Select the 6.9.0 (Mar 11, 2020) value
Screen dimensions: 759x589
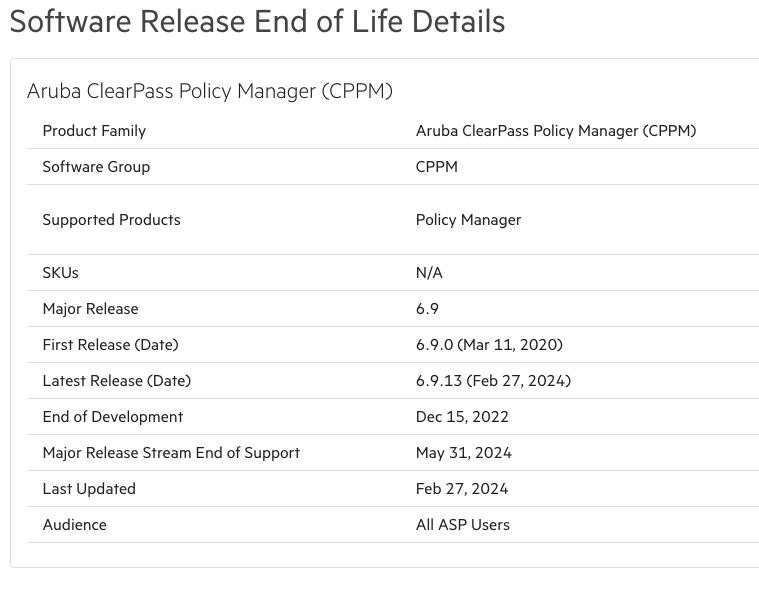point(489,345)
